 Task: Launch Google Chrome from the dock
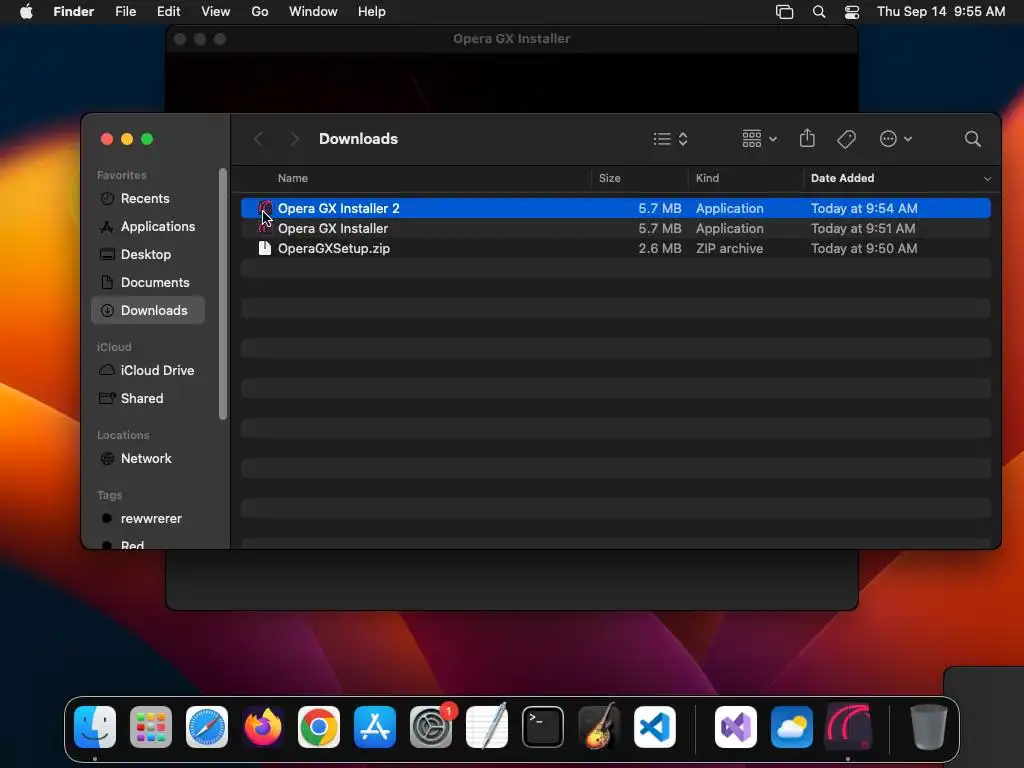319,727
